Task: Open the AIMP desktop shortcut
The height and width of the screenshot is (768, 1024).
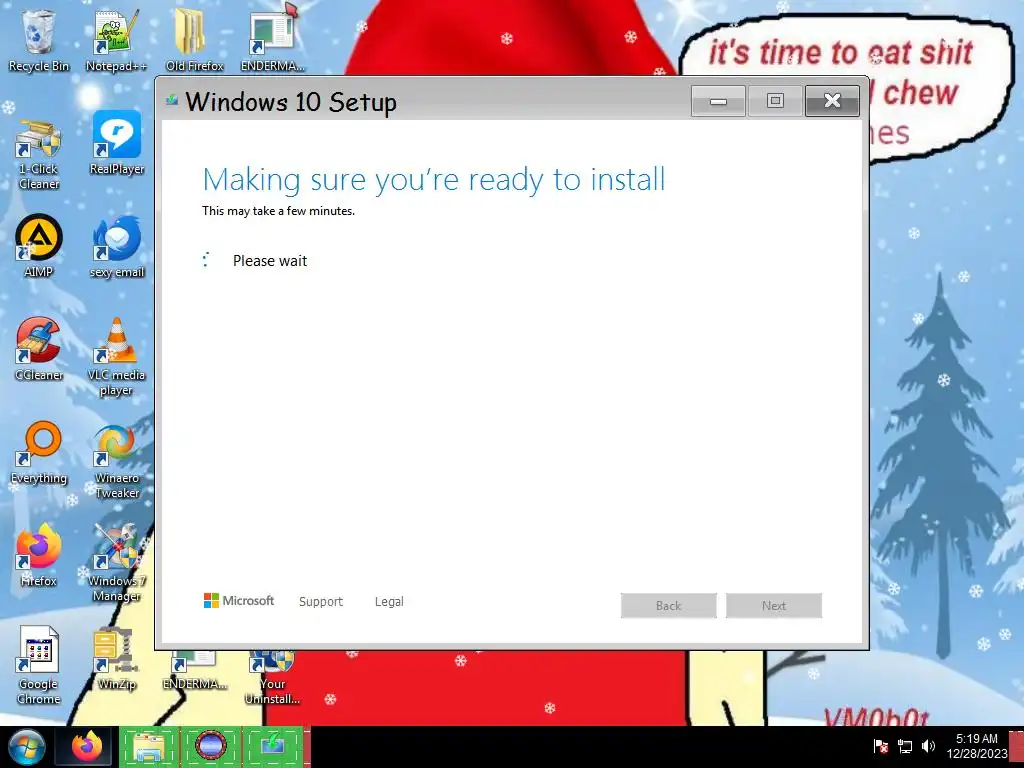Action: click(39, 246)
